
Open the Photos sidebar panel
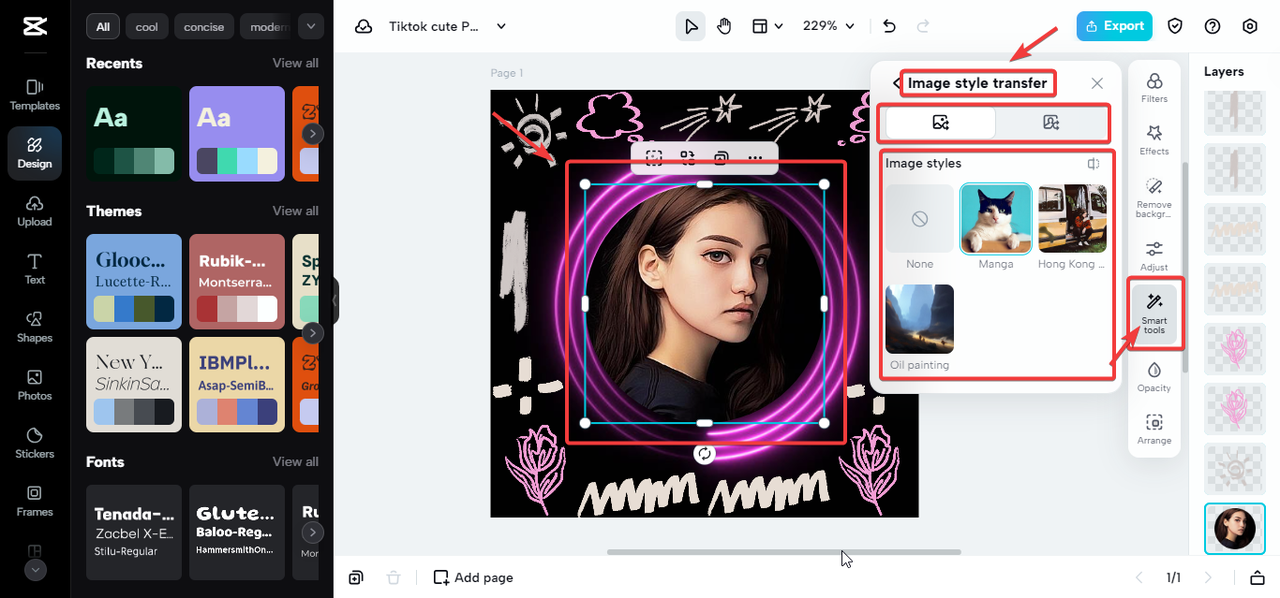pyautogui.click(x=35, y=385)
